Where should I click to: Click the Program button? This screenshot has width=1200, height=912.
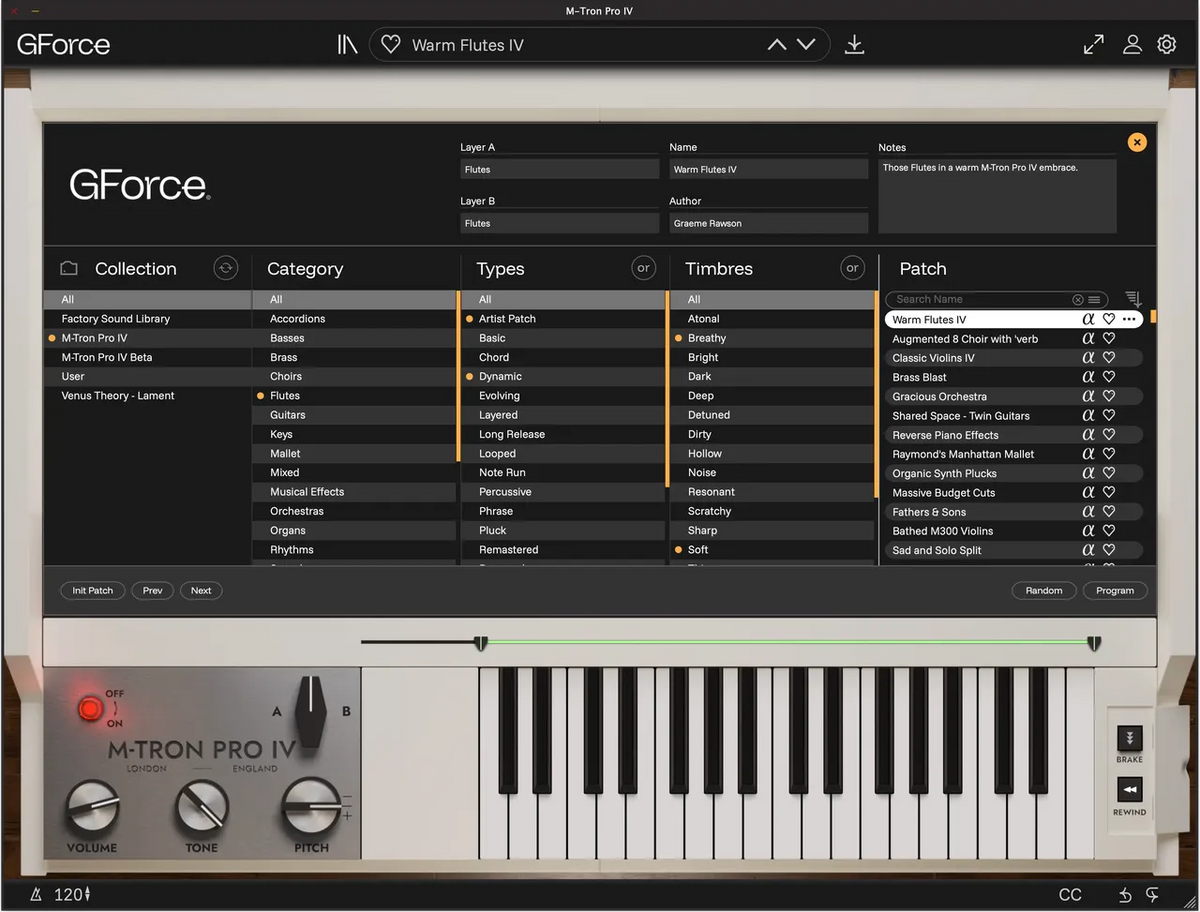(1115, 591)
